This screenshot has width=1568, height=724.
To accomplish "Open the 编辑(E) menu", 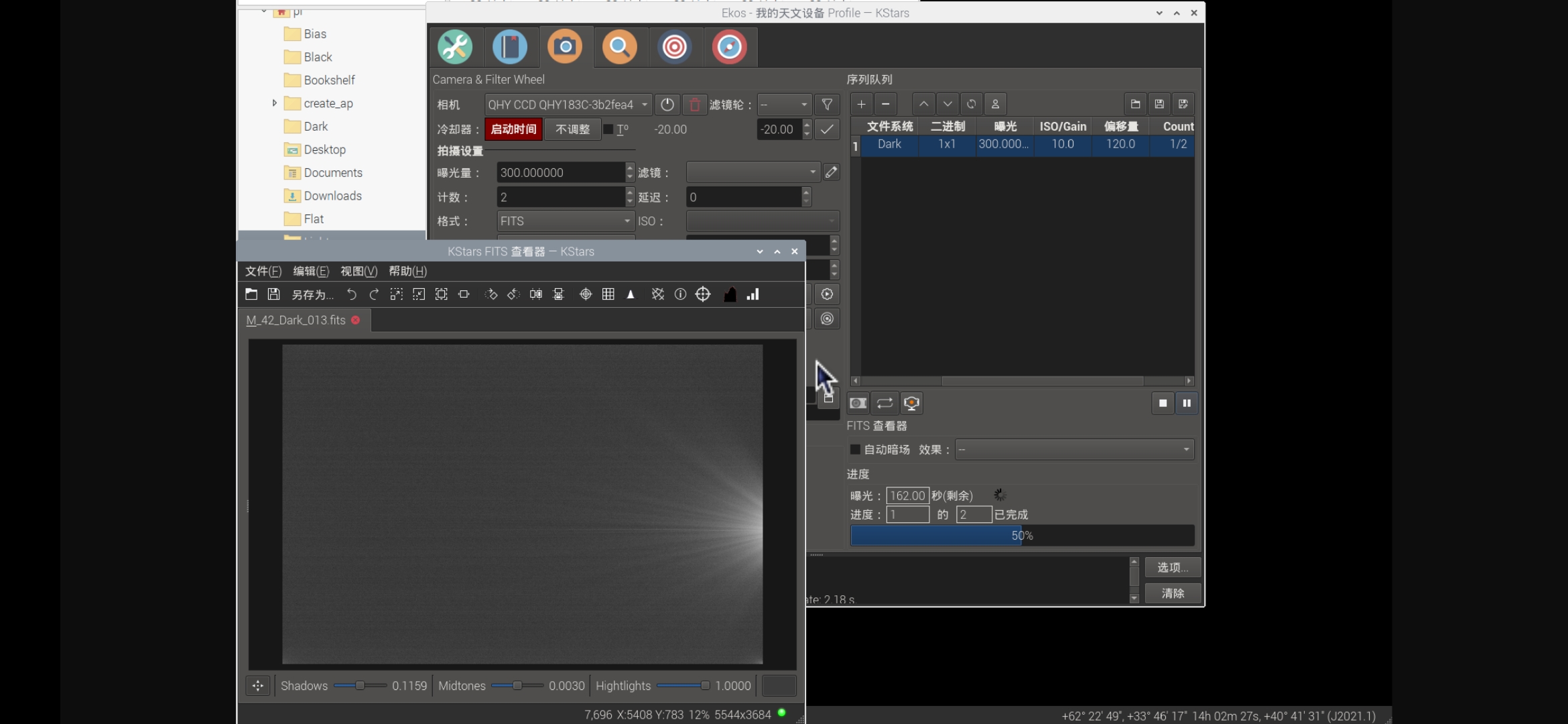I will [x=311, y=271].
